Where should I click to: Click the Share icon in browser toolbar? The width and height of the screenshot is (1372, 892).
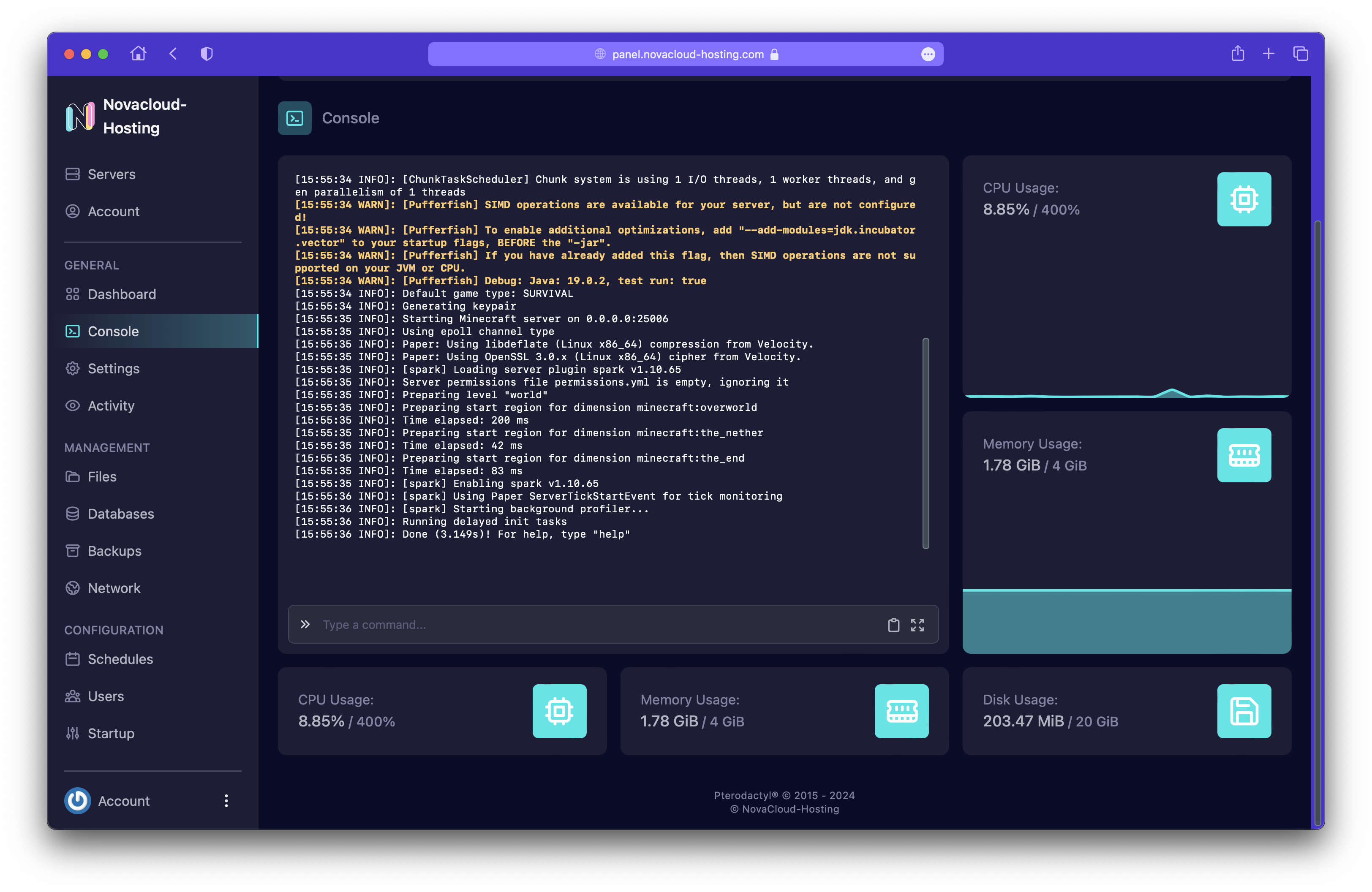[1237, 54]
